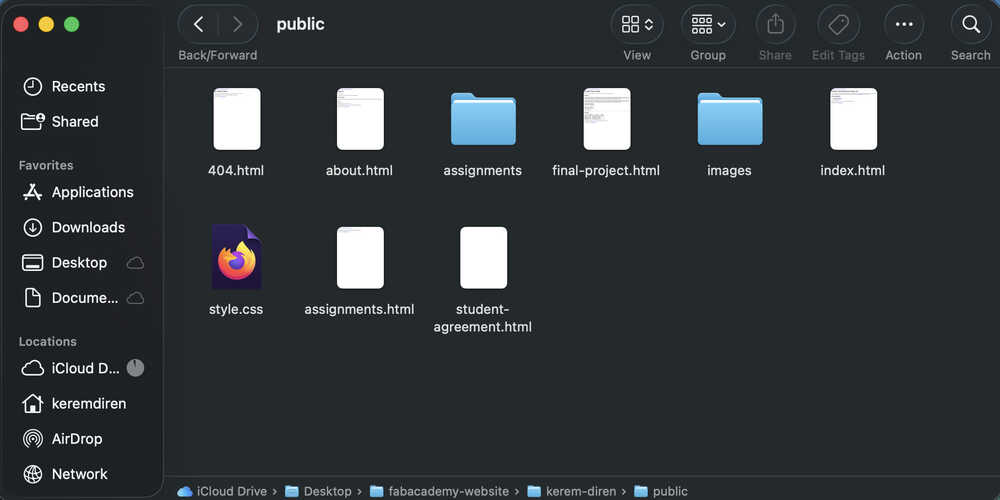Click the final-project.html file name

(606, 171)
